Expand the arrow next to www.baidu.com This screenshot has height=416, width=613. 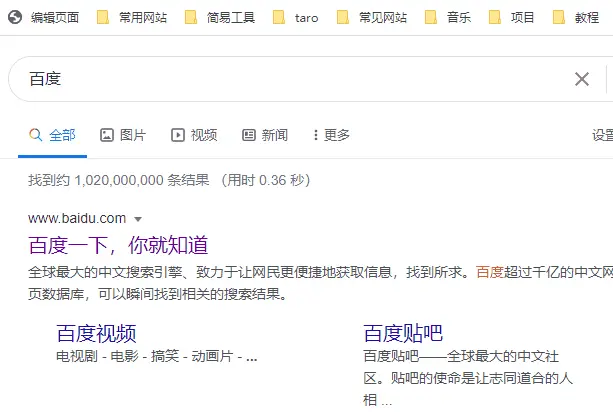138,219
